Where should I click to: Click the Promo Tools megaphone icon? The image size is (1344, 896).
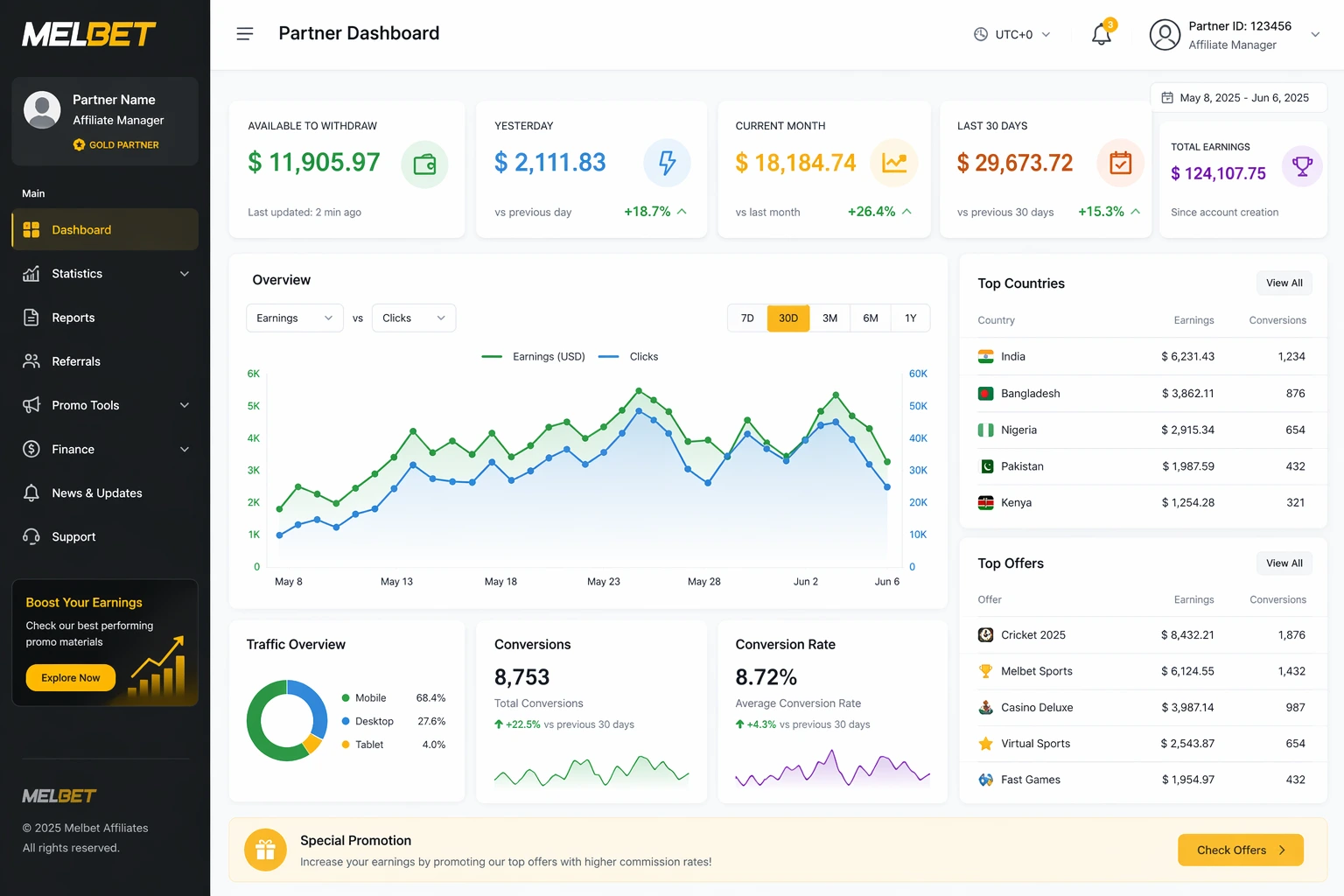point(31,405)
